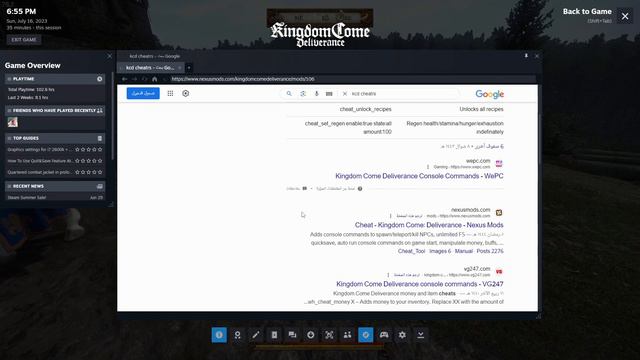
Task: Open the 'Images 6' sub-link
Action: (x=440, y=251)
